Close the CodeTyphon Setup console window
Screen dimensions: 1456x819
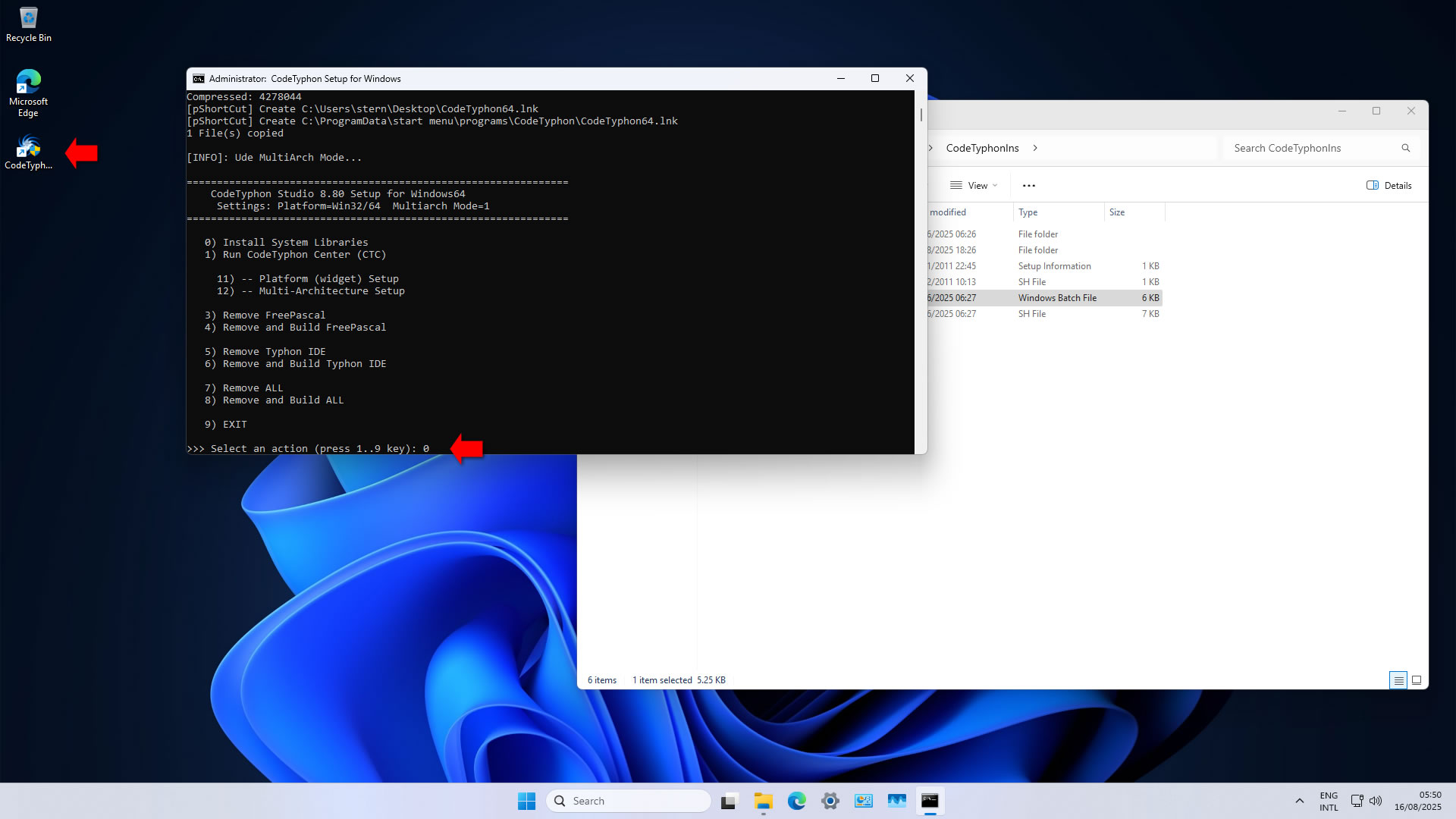(910, 78)
